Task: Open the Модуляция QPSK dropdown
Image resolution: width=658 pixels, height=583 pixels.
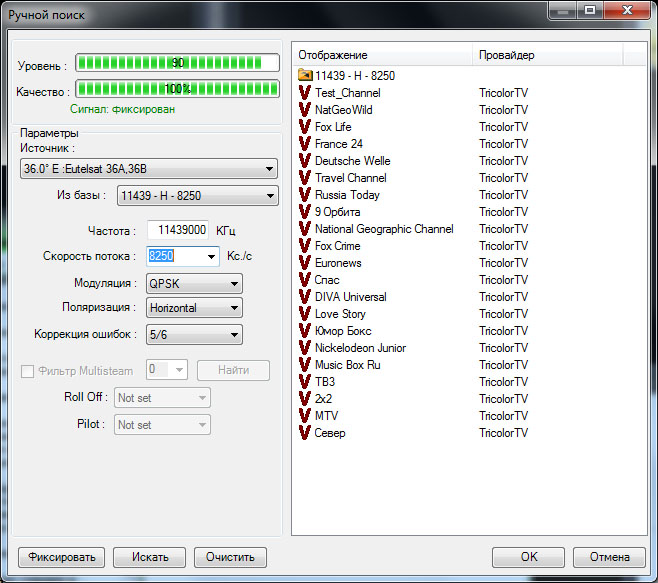Action: click(194, 283)
